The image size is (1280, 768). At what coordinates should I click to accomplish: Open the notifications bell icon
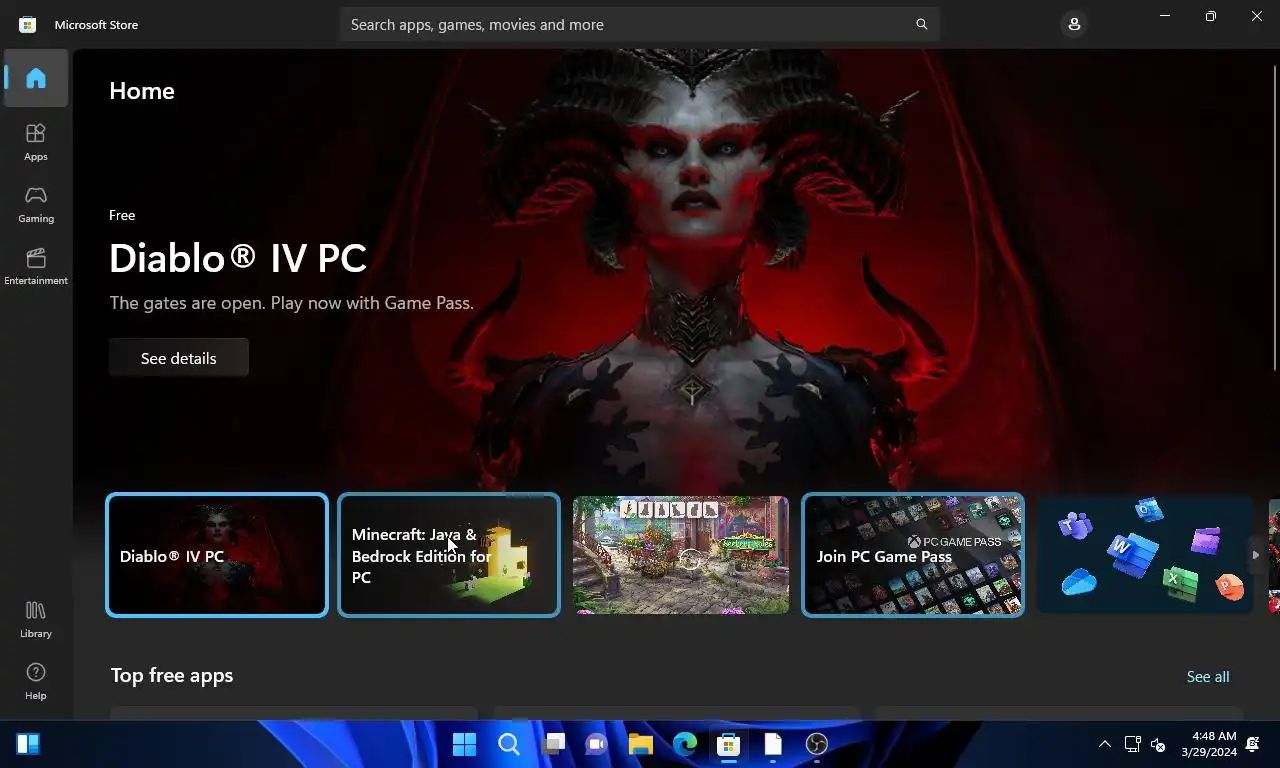coord(1253,744)
